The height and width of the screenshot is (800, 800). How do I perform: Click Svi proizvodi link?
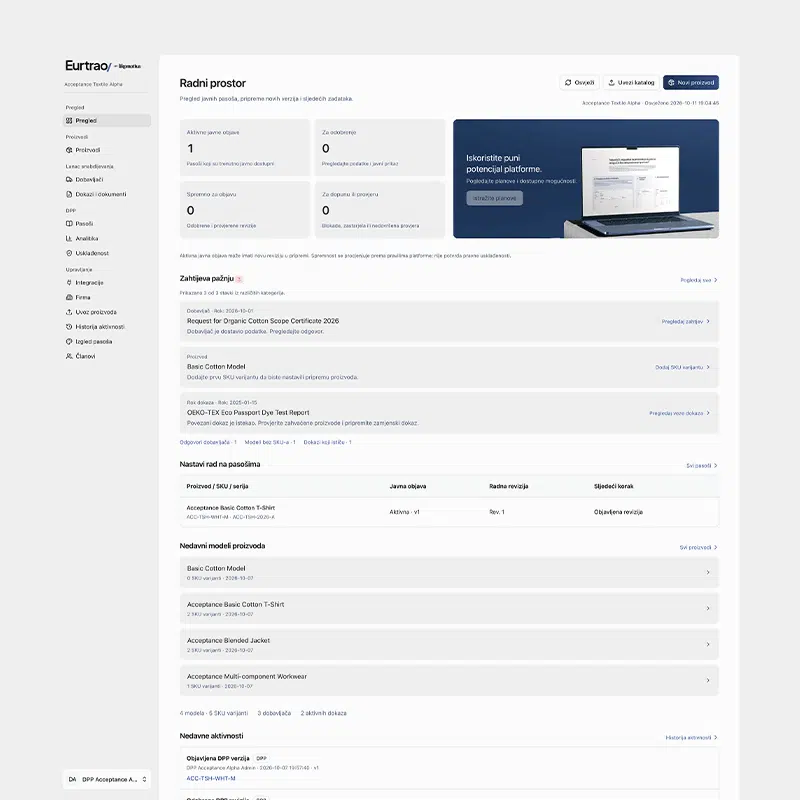click(x=698, y=547)
